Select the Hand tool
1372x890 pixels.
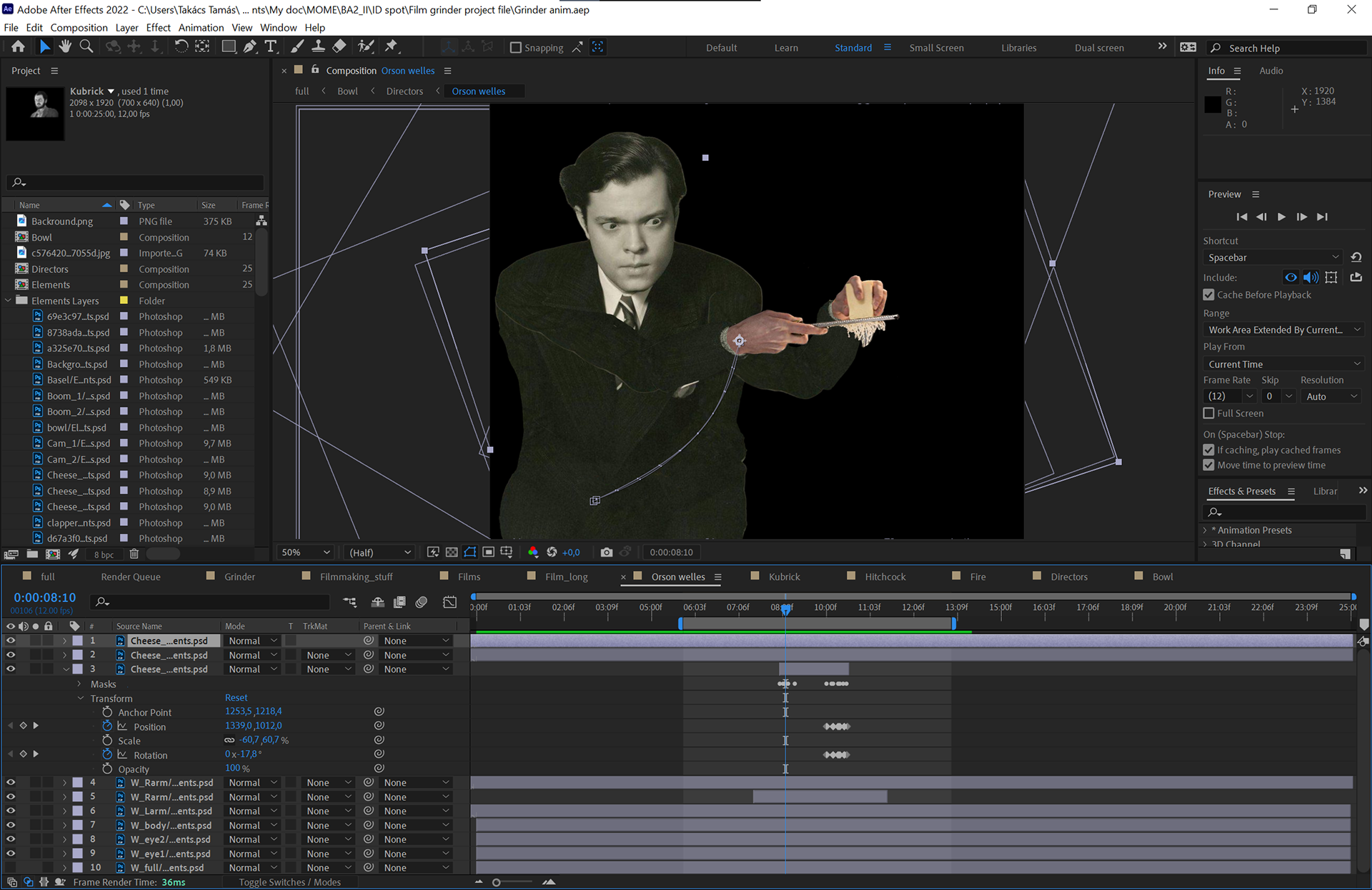(65, 46)
